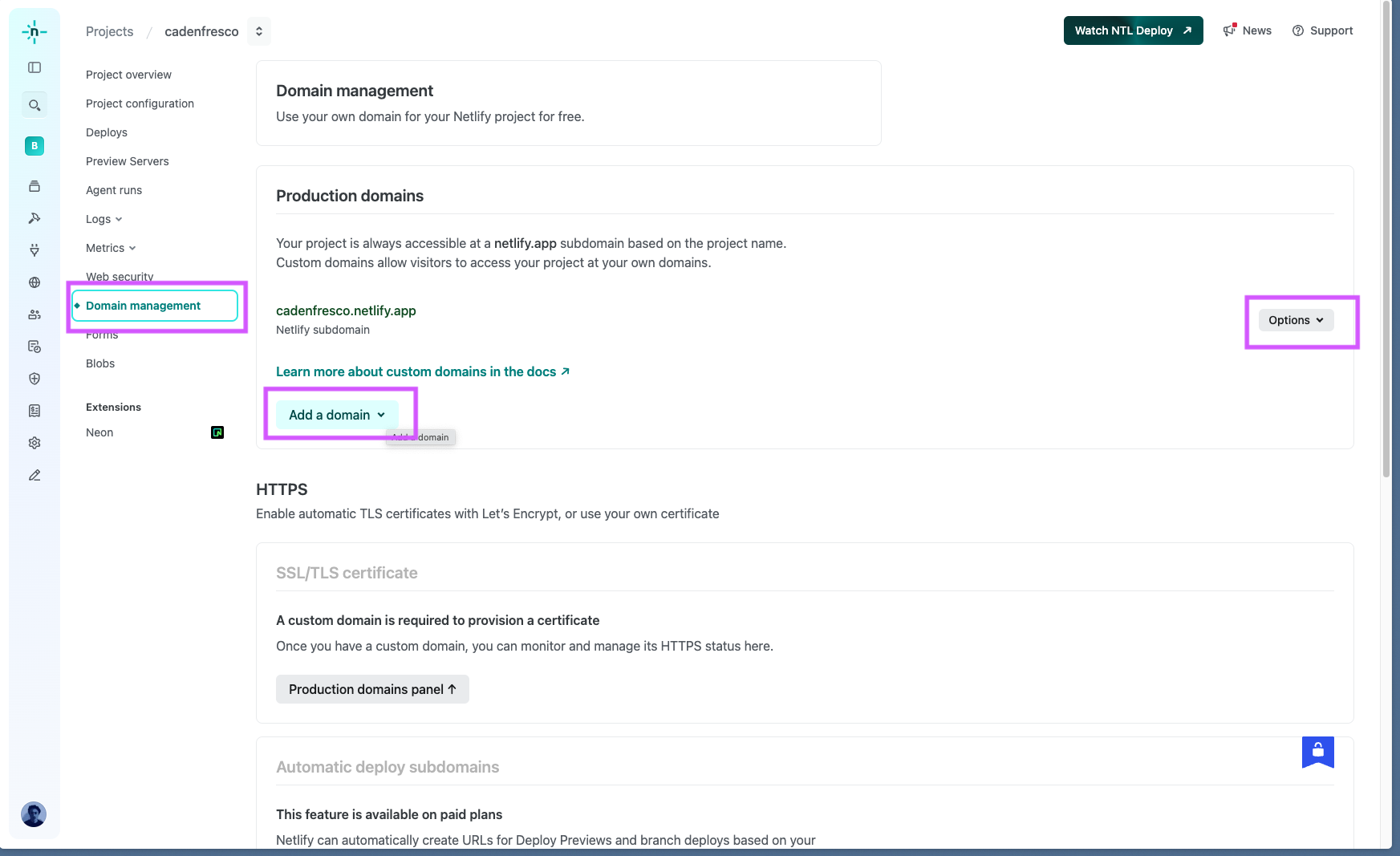Open the deploys box icon in sidebar
This screenshot has height=856, width=1400.
tap(34, 185)
